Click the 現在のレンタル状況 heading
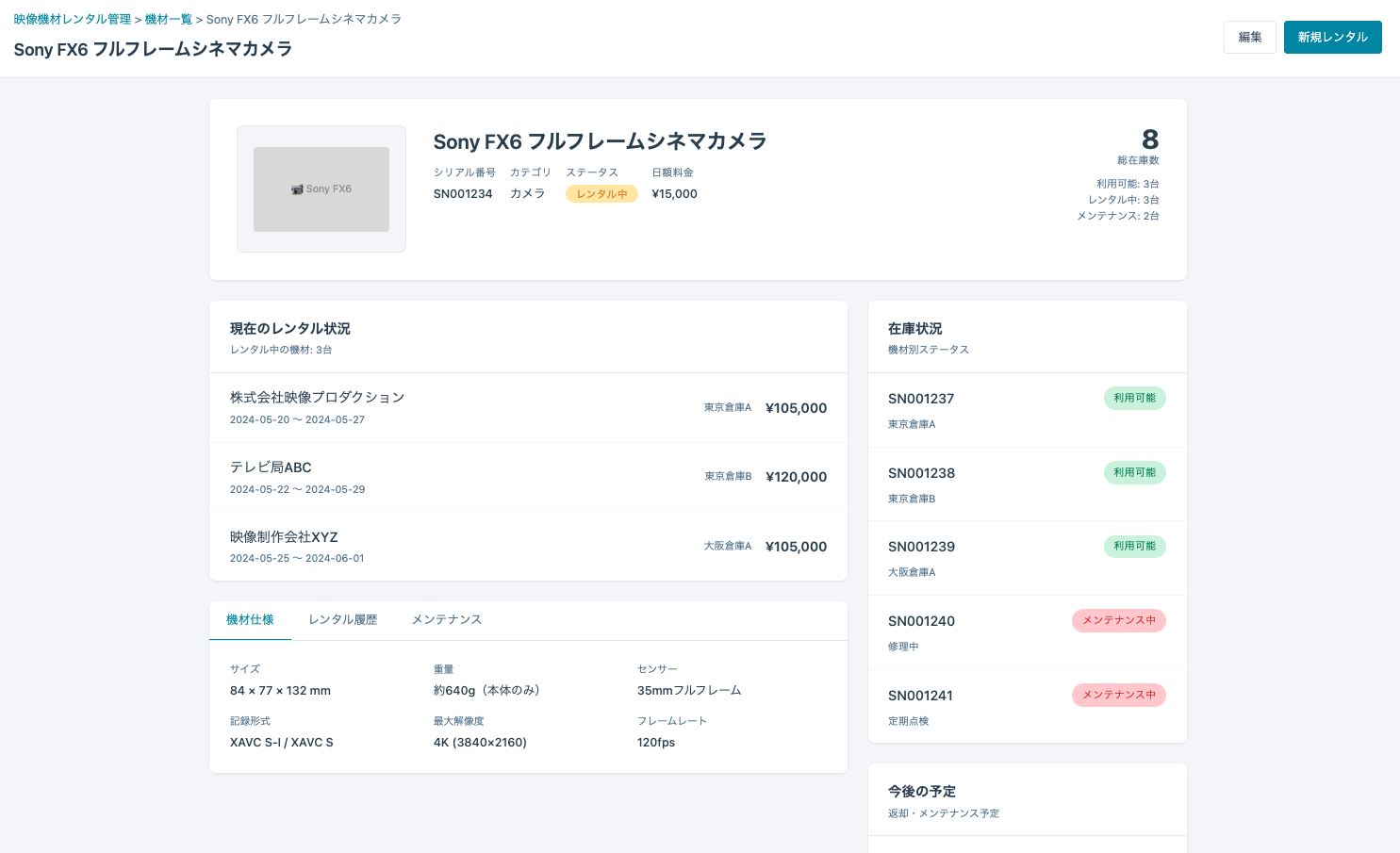The image size is (1400, 853). [290, 329]
